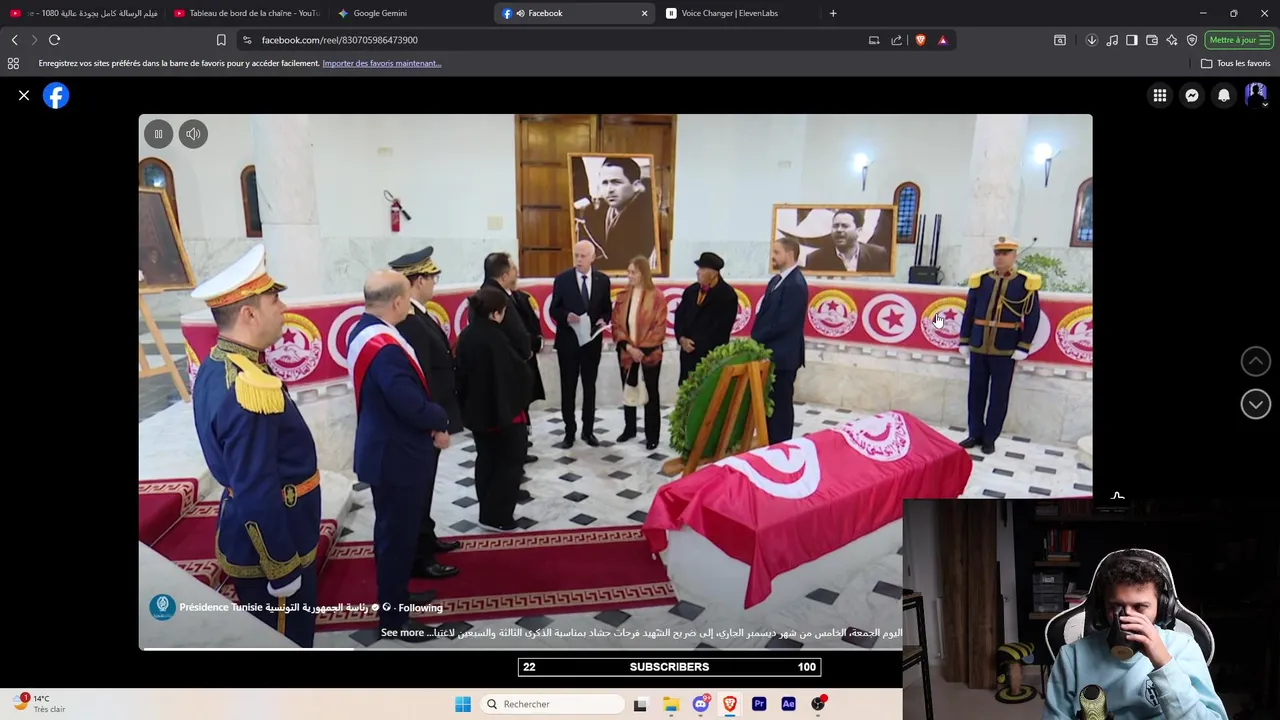
Task: Close the Facebook tab
Action: tap(644, 13)
